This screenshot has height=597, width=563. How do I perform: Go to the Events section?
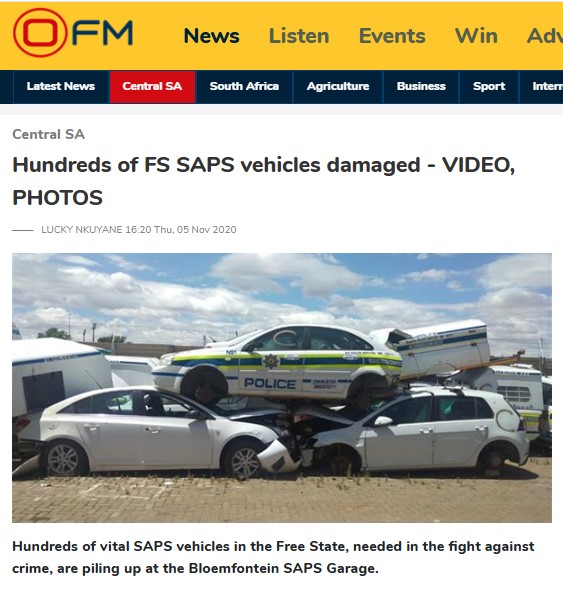(x=392, y=36)
